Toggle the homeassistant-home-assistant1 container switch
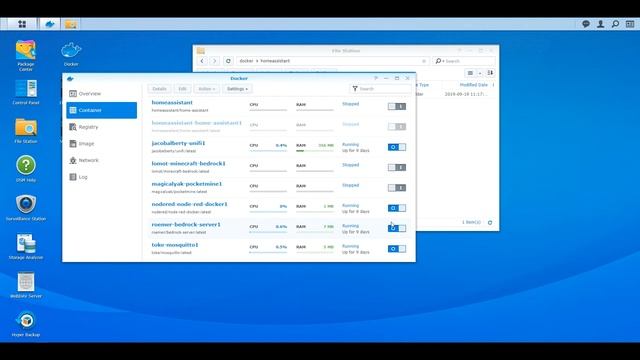This screenshot has width=640, height=360. pos(397,127)
